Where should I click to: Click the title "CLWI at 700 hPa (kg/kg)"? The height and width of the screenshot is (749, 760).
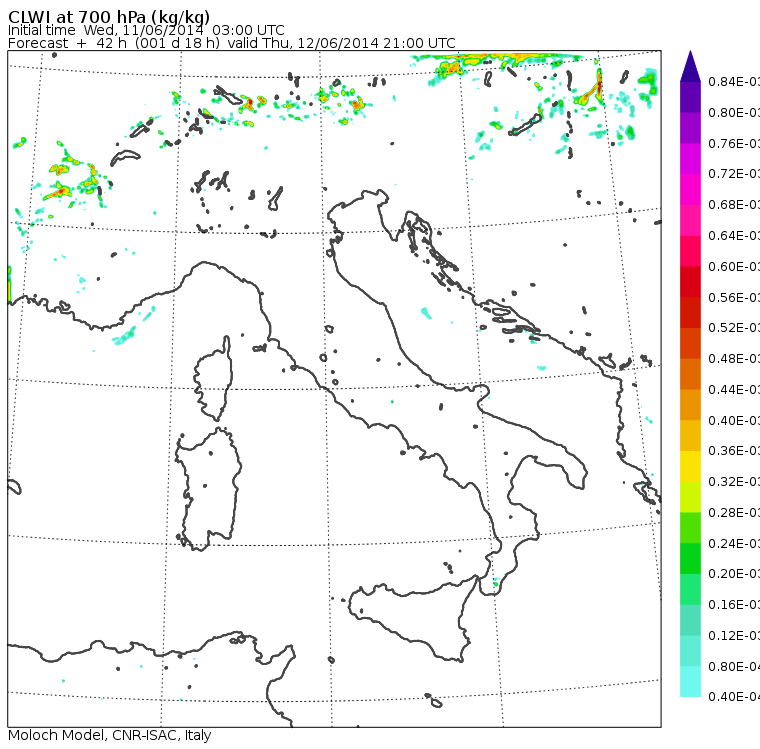click(x=109, y=16)
